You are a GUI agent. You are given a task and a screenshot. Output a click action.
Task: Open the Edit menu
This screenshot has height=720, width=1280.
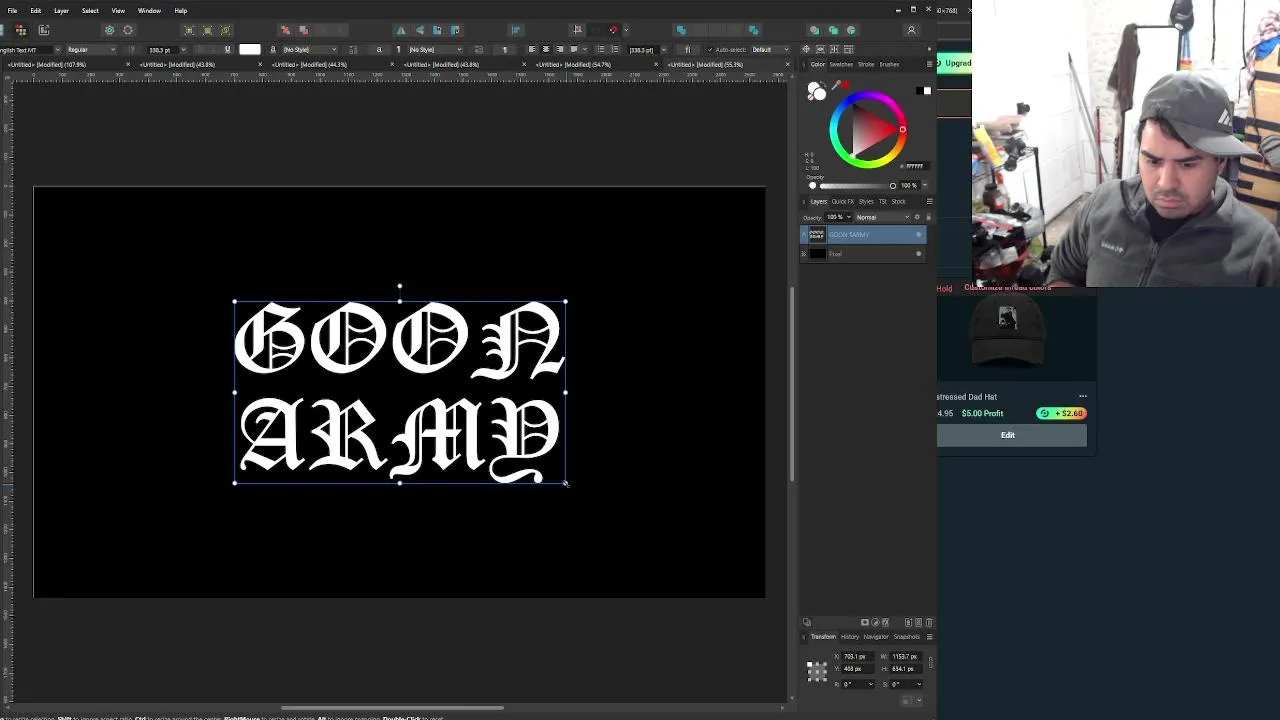[36, 10]
